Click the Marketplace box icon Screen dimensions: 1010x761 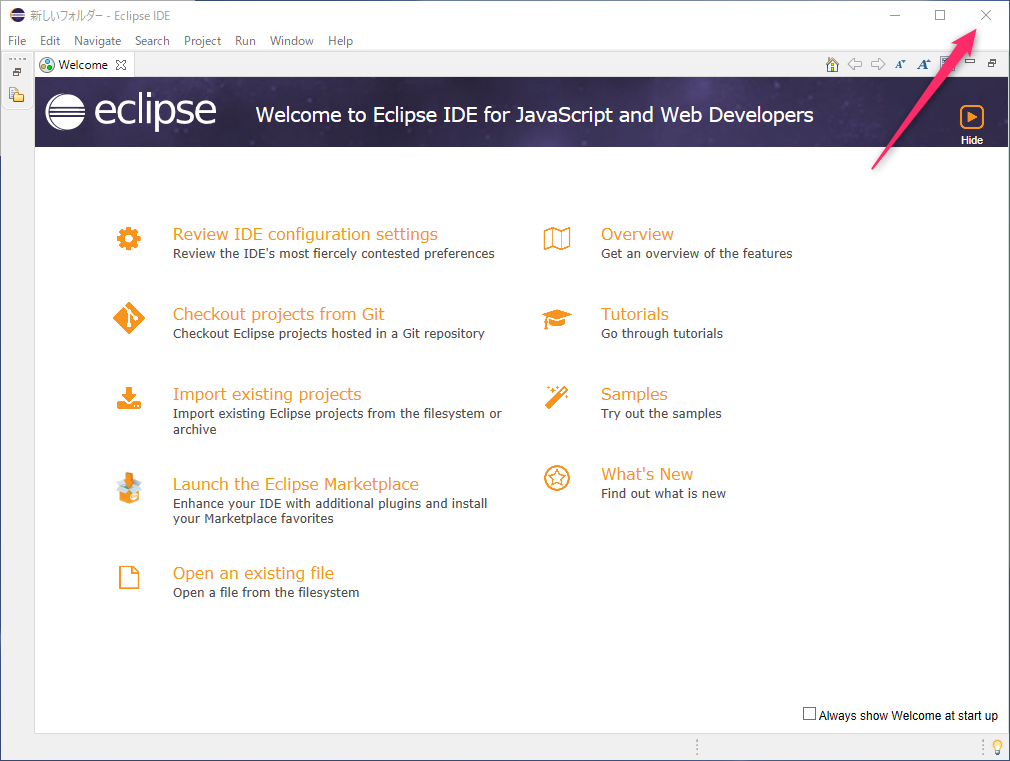tap(129, 488)
